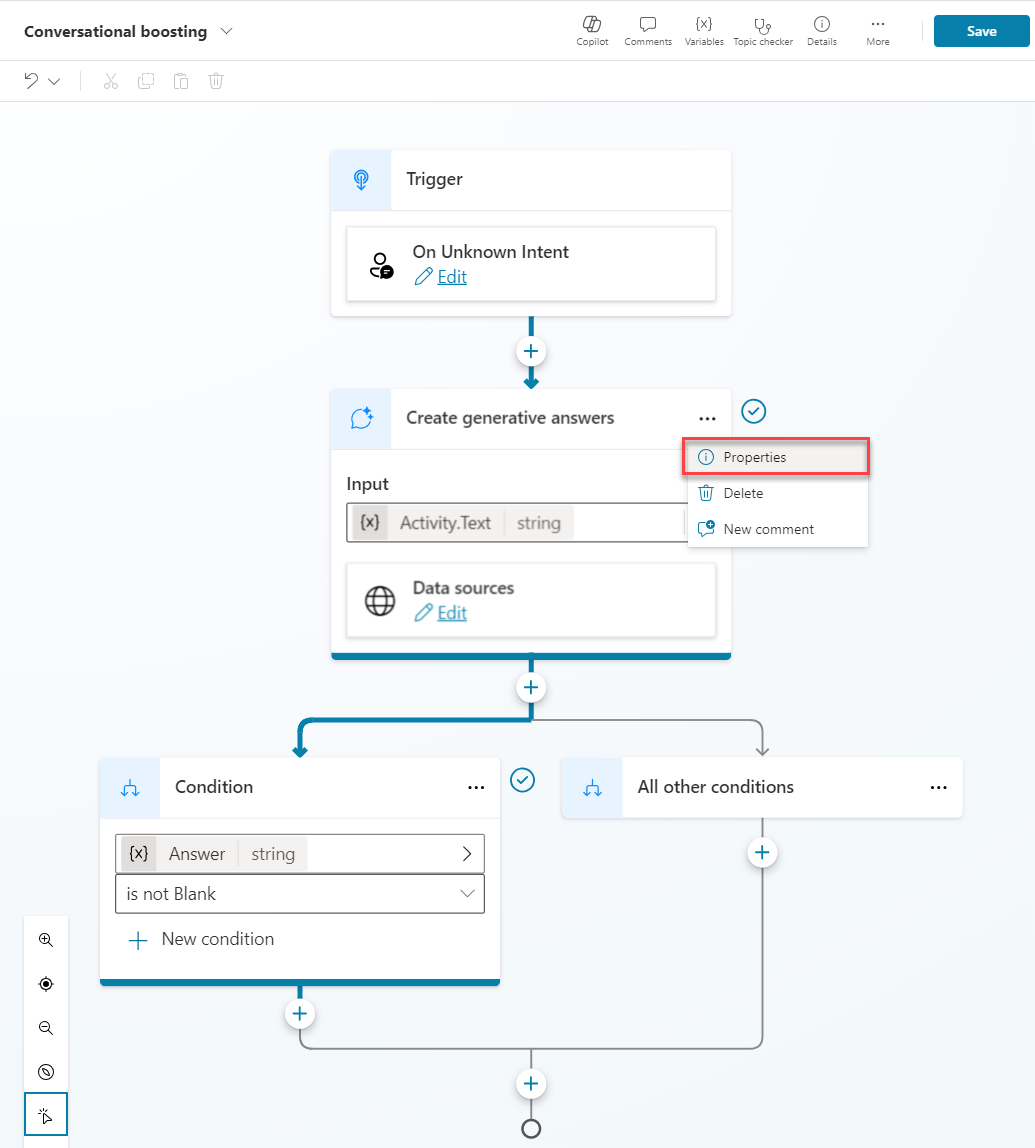Open the Variables pane
Viewport: 1035px width, 1148px height.
click(x=704, y=30)
